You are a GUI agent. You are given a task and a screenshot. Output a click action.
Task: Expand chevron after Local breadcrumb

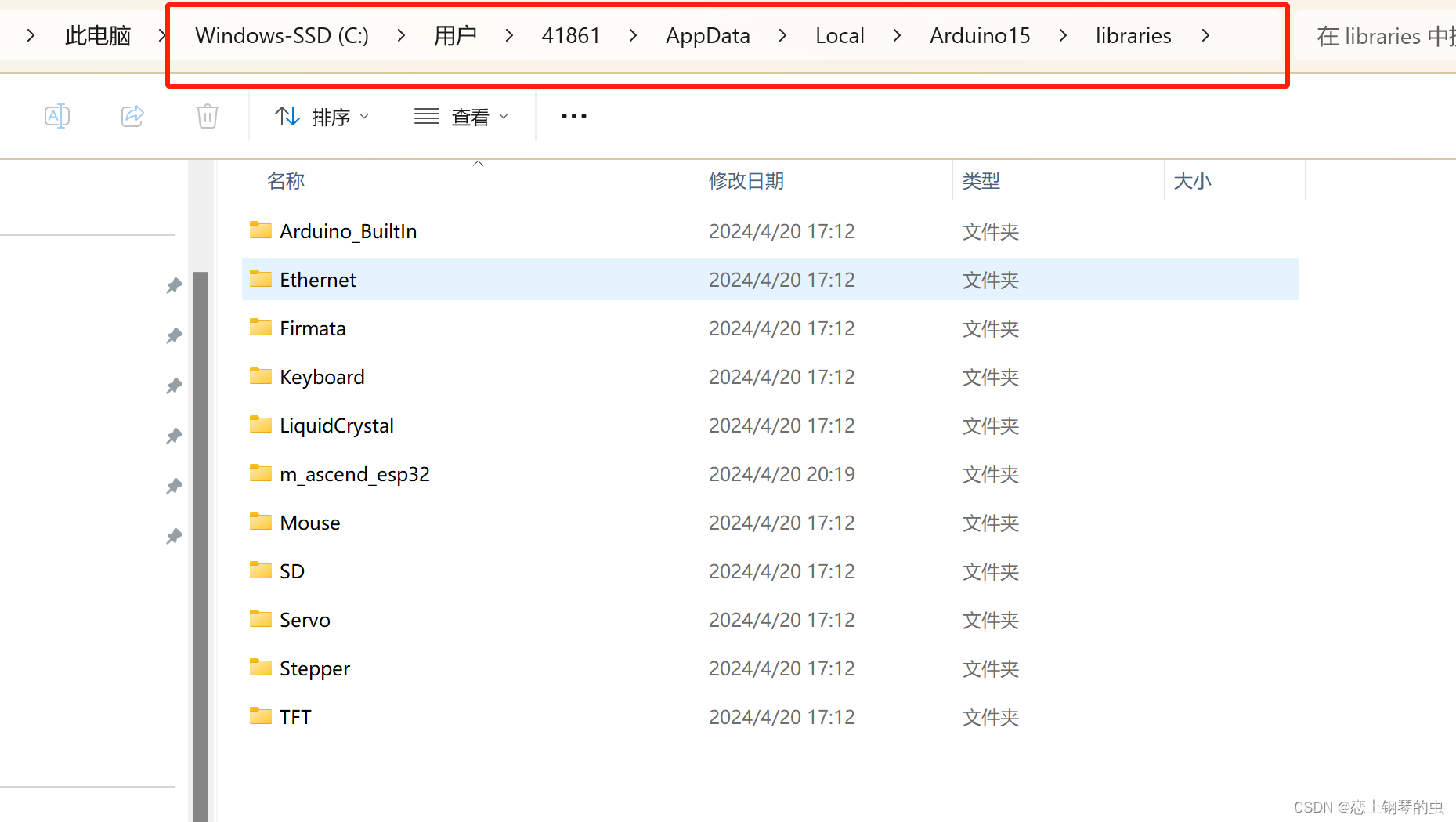(897, 35)
